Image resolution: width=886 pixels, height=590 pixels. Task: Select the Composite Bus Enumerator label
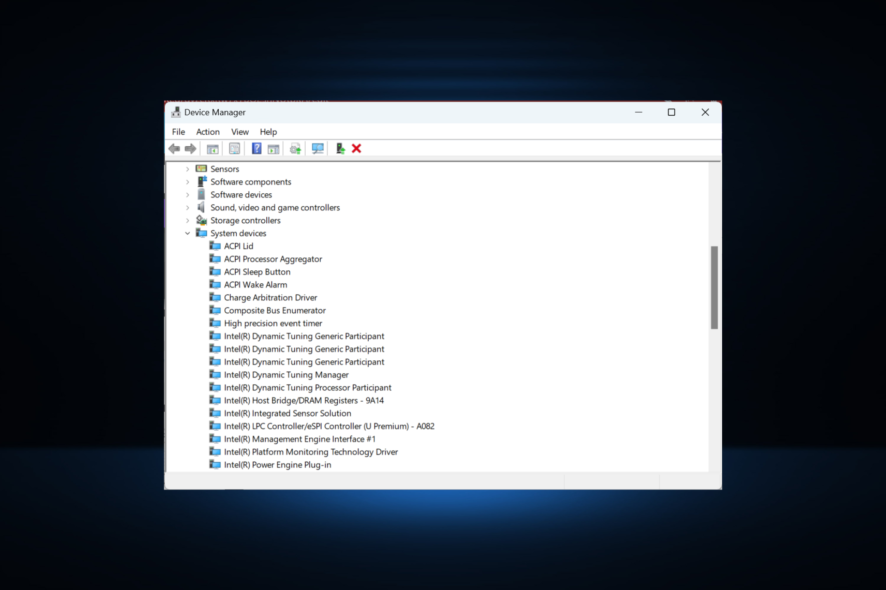click(275, 310)
